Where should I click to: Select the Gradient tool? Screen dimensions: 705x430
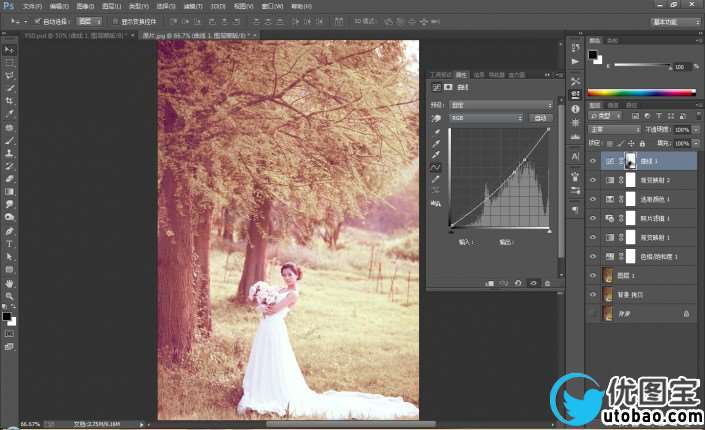coord(9,192)
